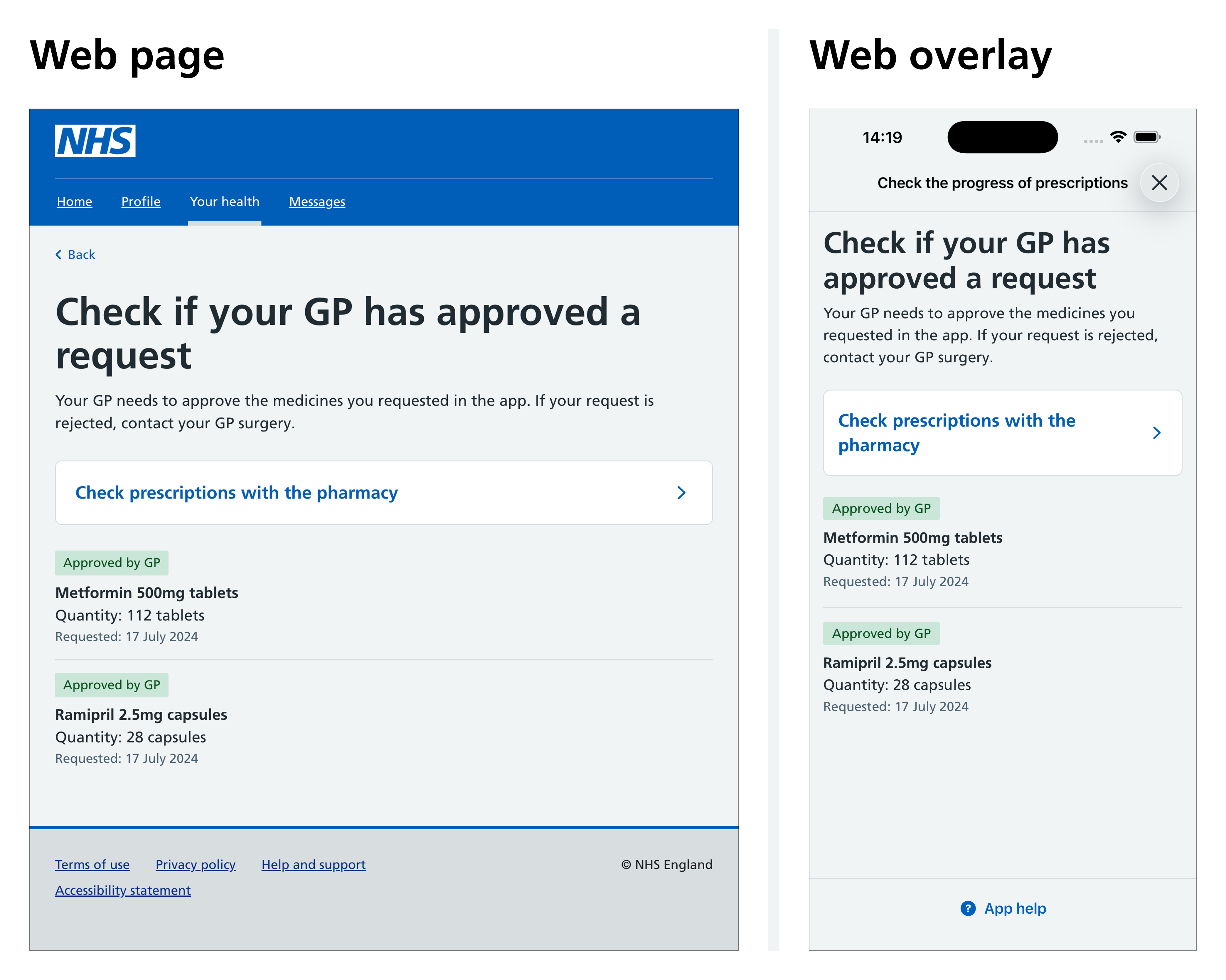1226x980 pixels.
Task: Click the chevron on overlay pharmacy card
Action: point(1157,433)
